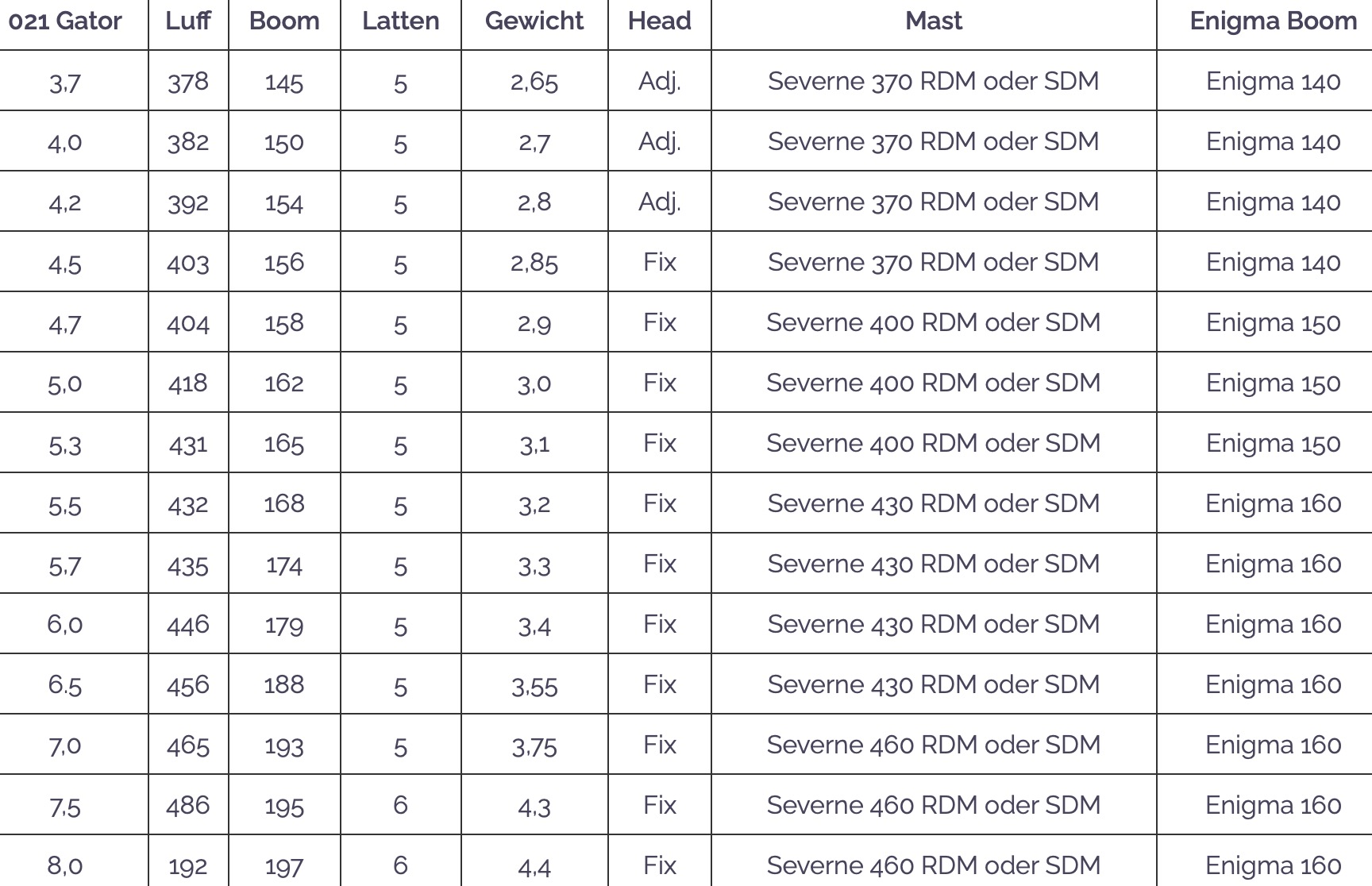
Task: Click the Enigma Boom column header
Action: tap(1273, 21)
